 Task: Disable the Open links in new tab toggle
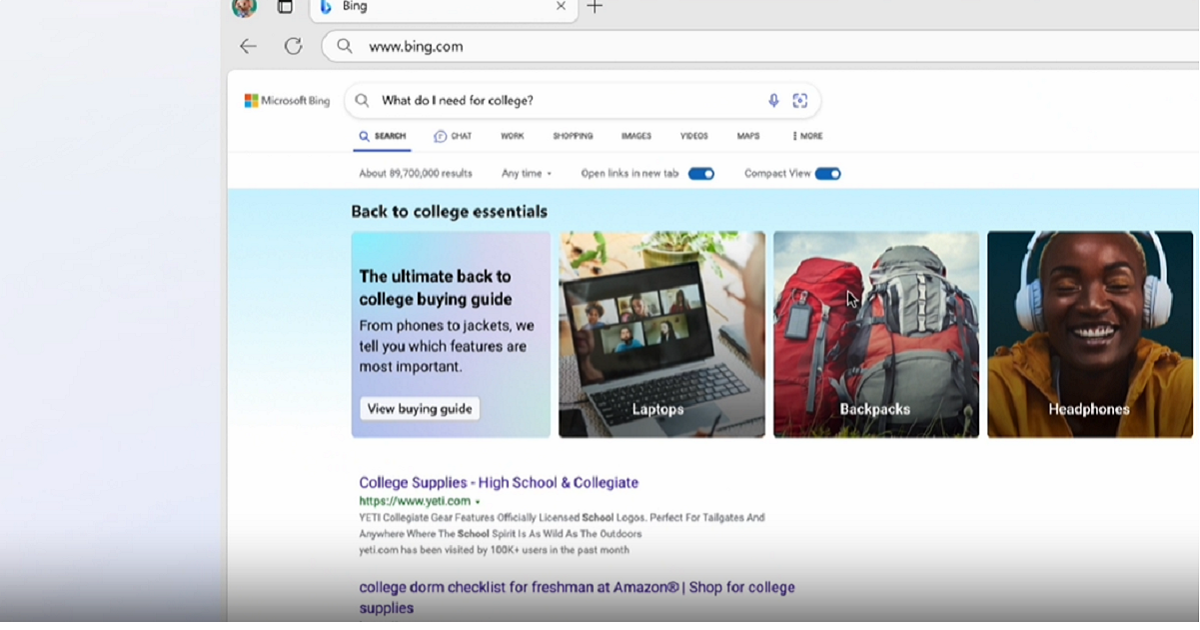[x=701, y=173]
